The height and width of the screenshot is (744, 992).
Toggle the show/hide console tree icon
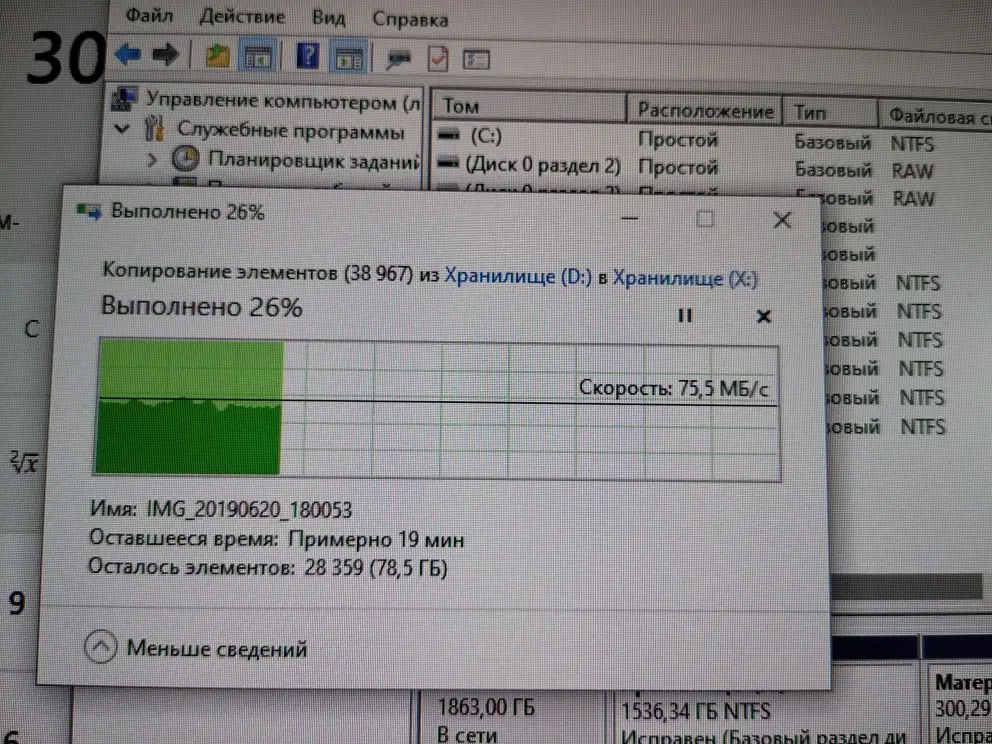point(257,58)
